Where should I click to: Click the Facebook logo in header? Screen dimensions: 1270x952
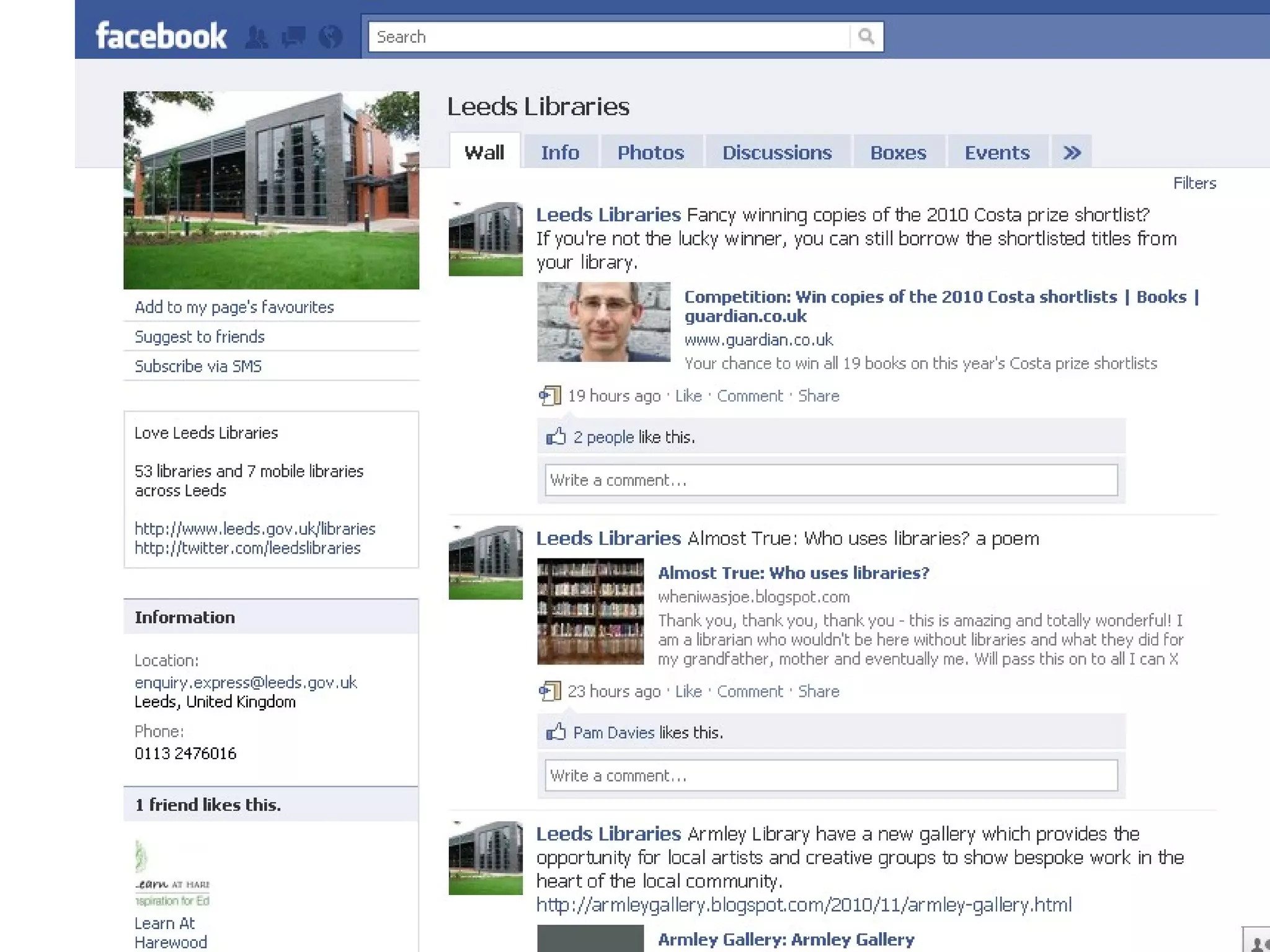point(161,36)
